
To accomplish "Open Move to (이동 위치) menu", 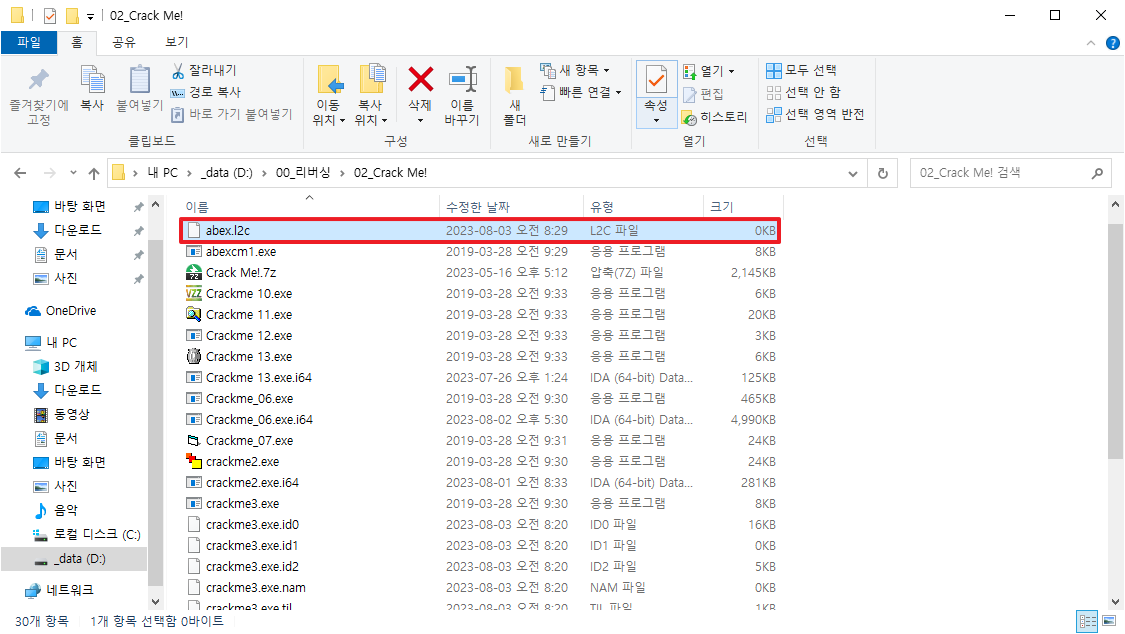I will 329,95.
